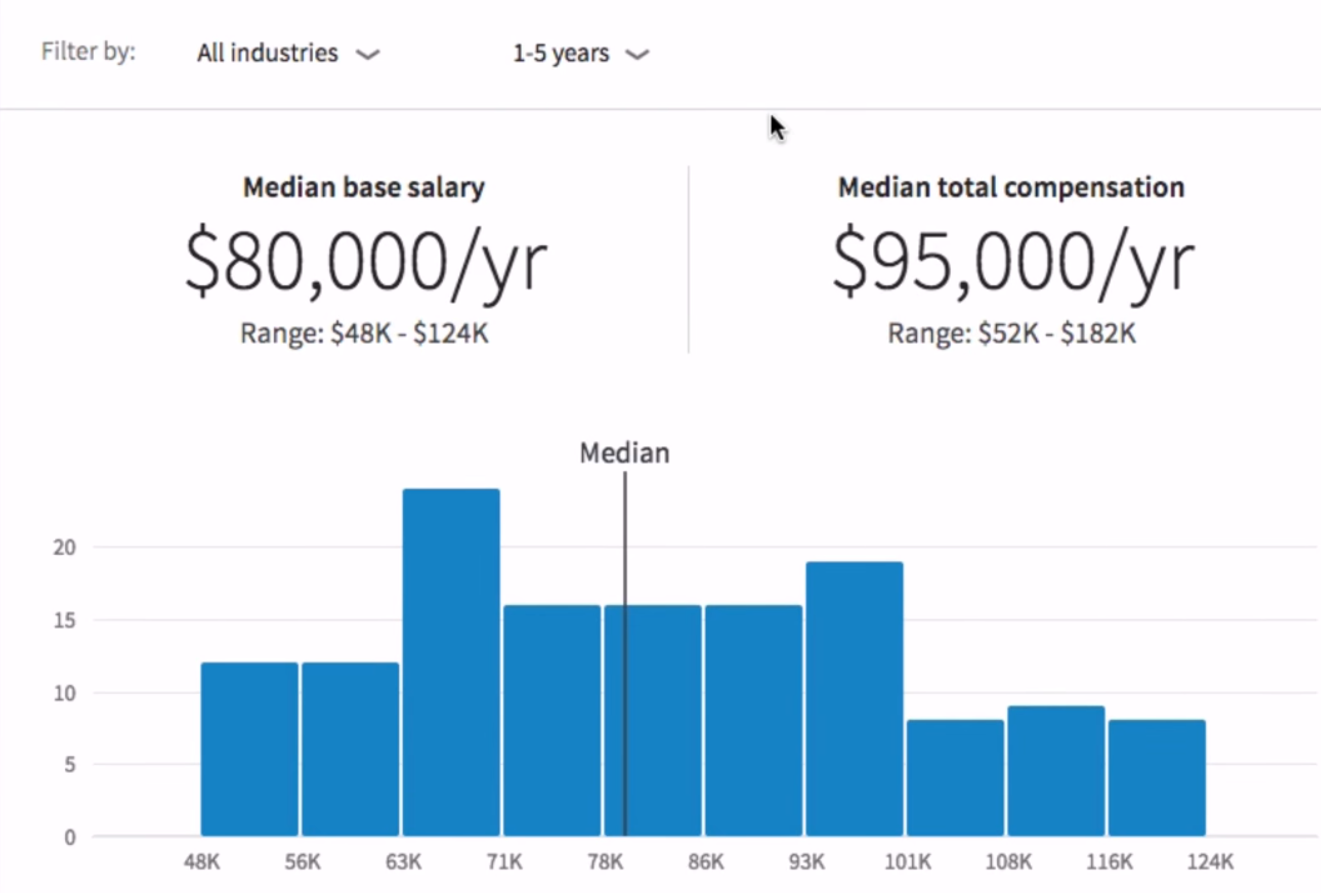Click the Range $48K - $124K text

pyautogui.click(x=364, y=333)
